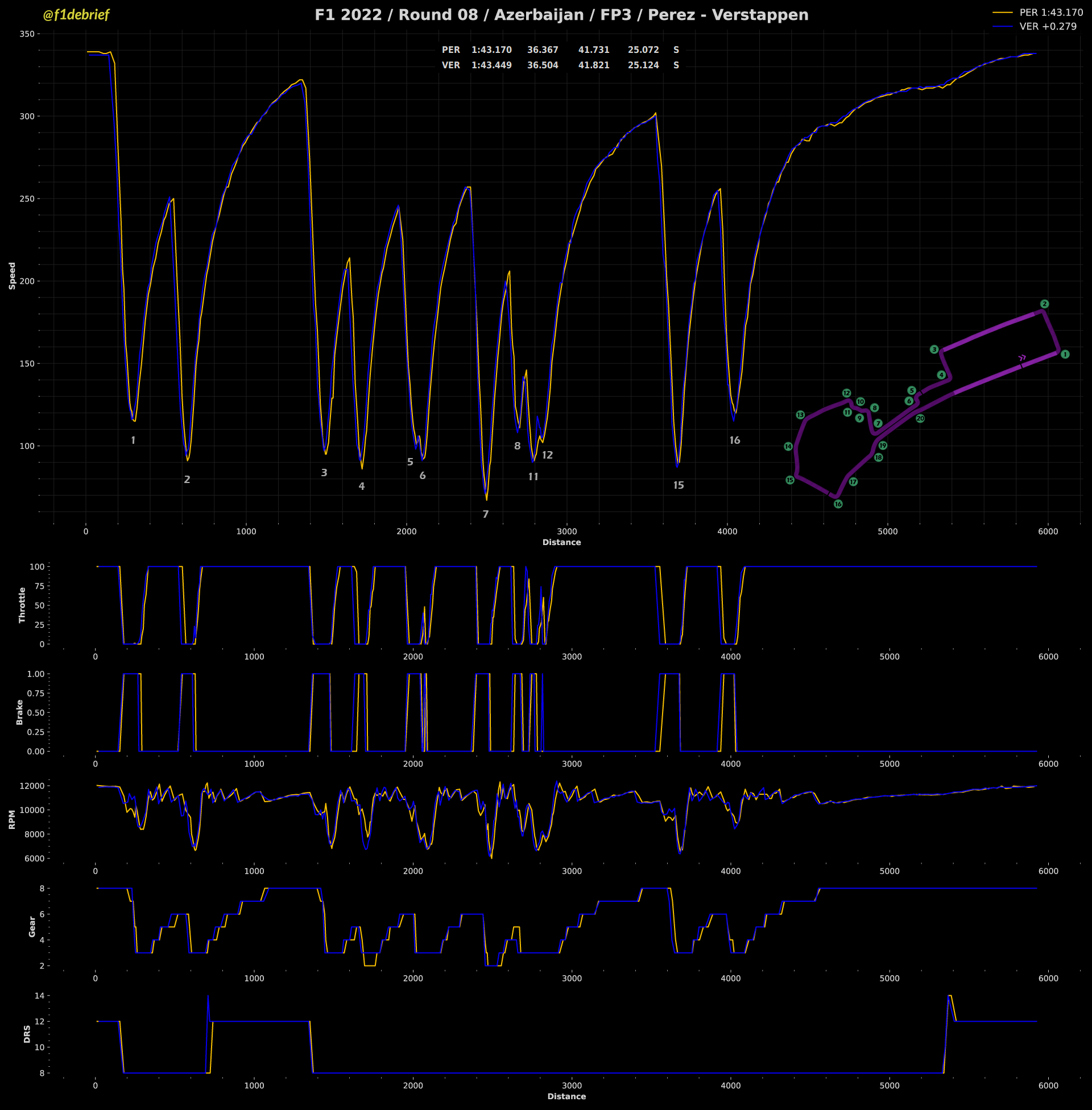Screen dimensions: 1092x1110
Task: Click turn 16 green marker on track map
Action: (838, 504)
